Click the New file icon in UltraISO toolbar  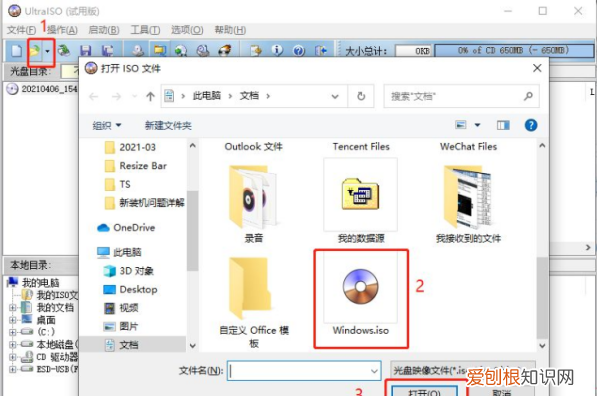(16, 50)
